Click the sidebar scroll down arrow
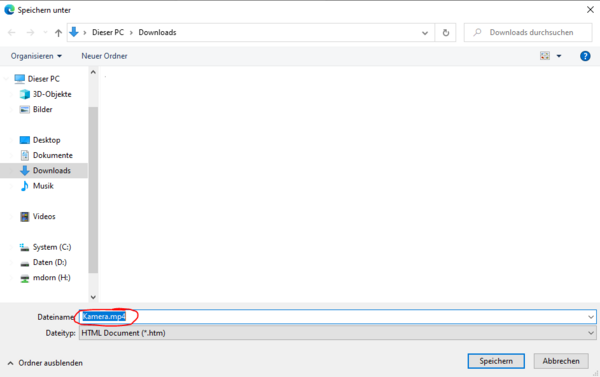The height and width of the screenshot is (377, 600). (93, 297)
